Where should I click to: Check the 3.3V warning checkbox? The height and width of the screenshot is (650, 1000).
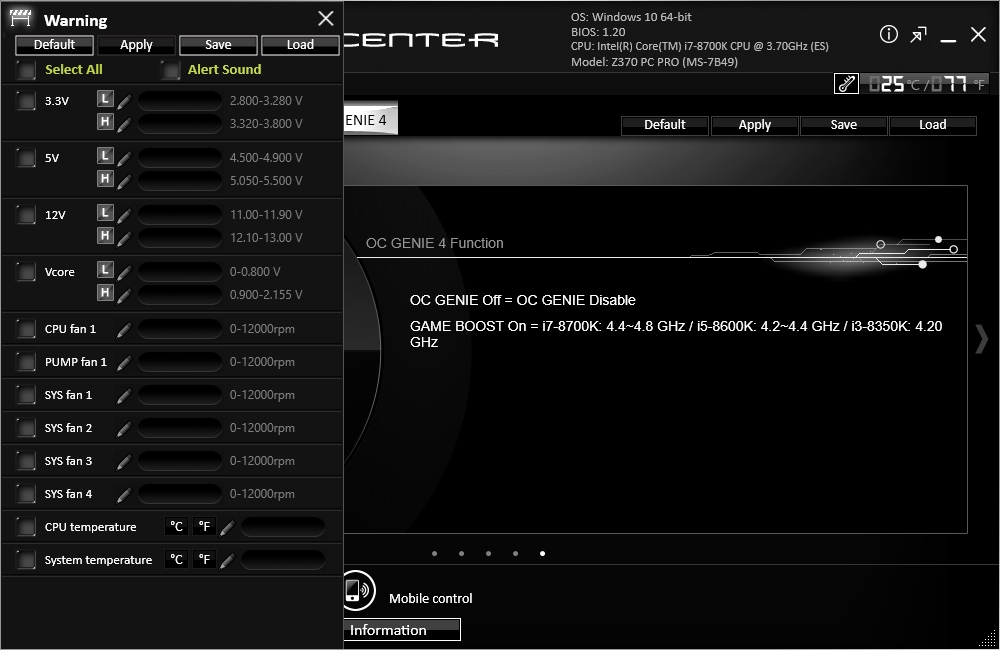point(26,101)
